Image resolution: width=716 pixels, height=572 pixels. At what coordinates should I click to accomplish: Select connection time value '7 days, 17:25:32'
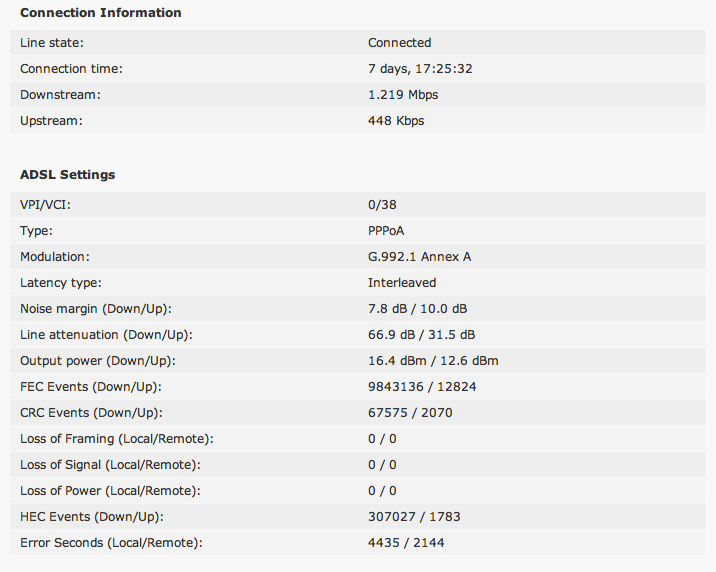click(x=420, y=69)
